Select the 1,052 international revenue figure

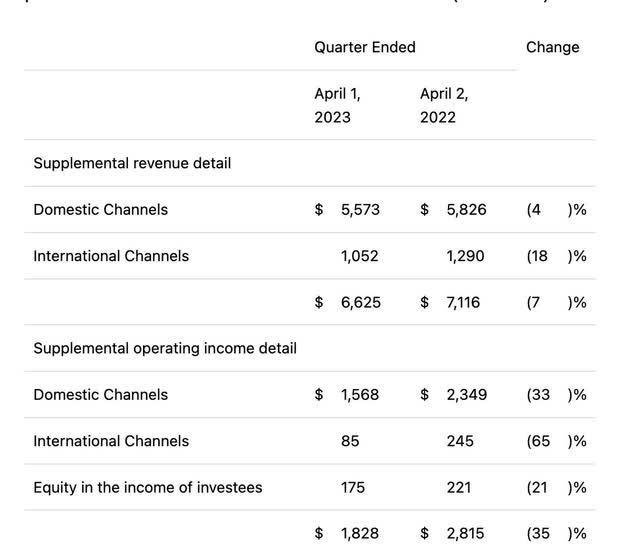pos(359,256)
